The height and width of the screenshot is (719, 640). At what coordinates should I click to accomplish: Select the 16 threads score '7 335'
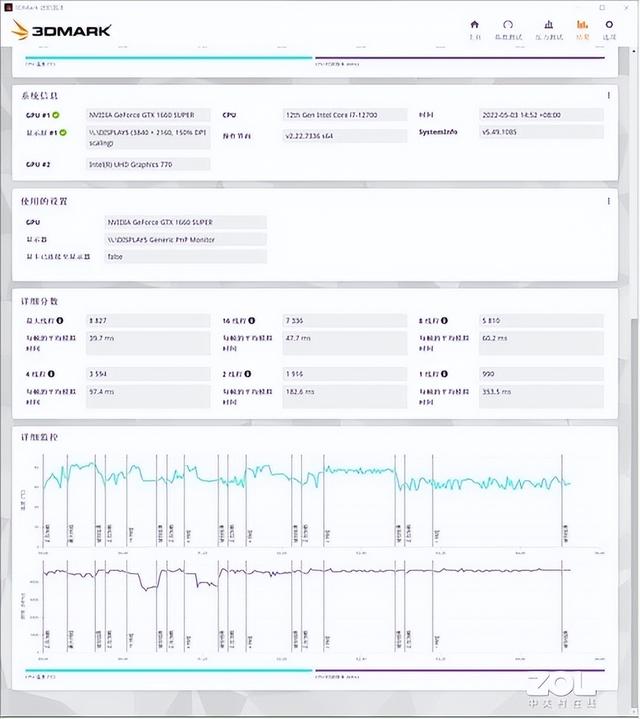click(345, 321)
